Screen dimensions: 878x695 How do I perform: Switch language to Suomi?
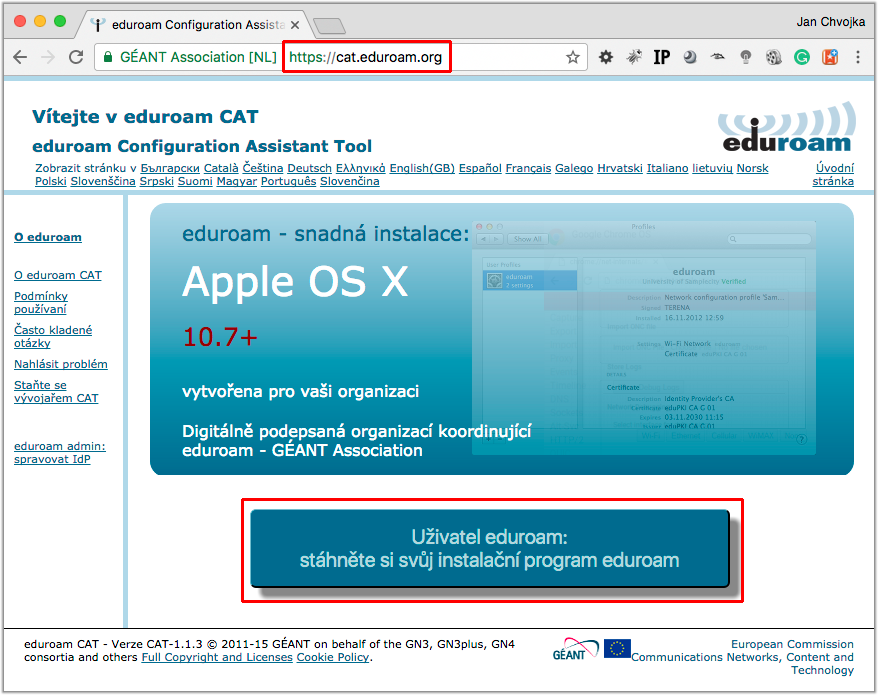pos(195,181)
